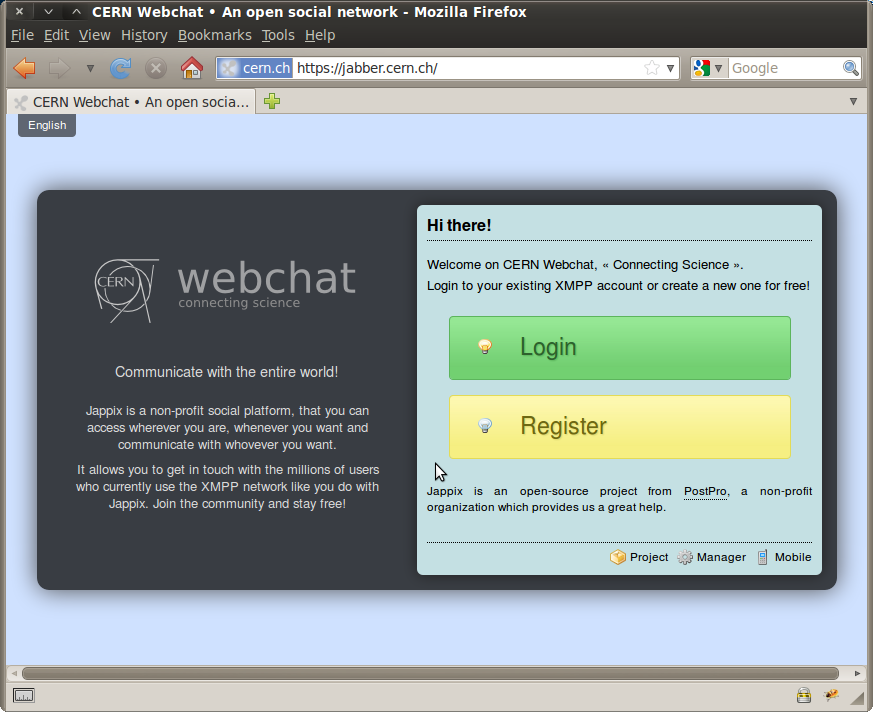Click the Stop loading button
The width and height of the screenshot is (873, 712).
[x=156, y=68]
